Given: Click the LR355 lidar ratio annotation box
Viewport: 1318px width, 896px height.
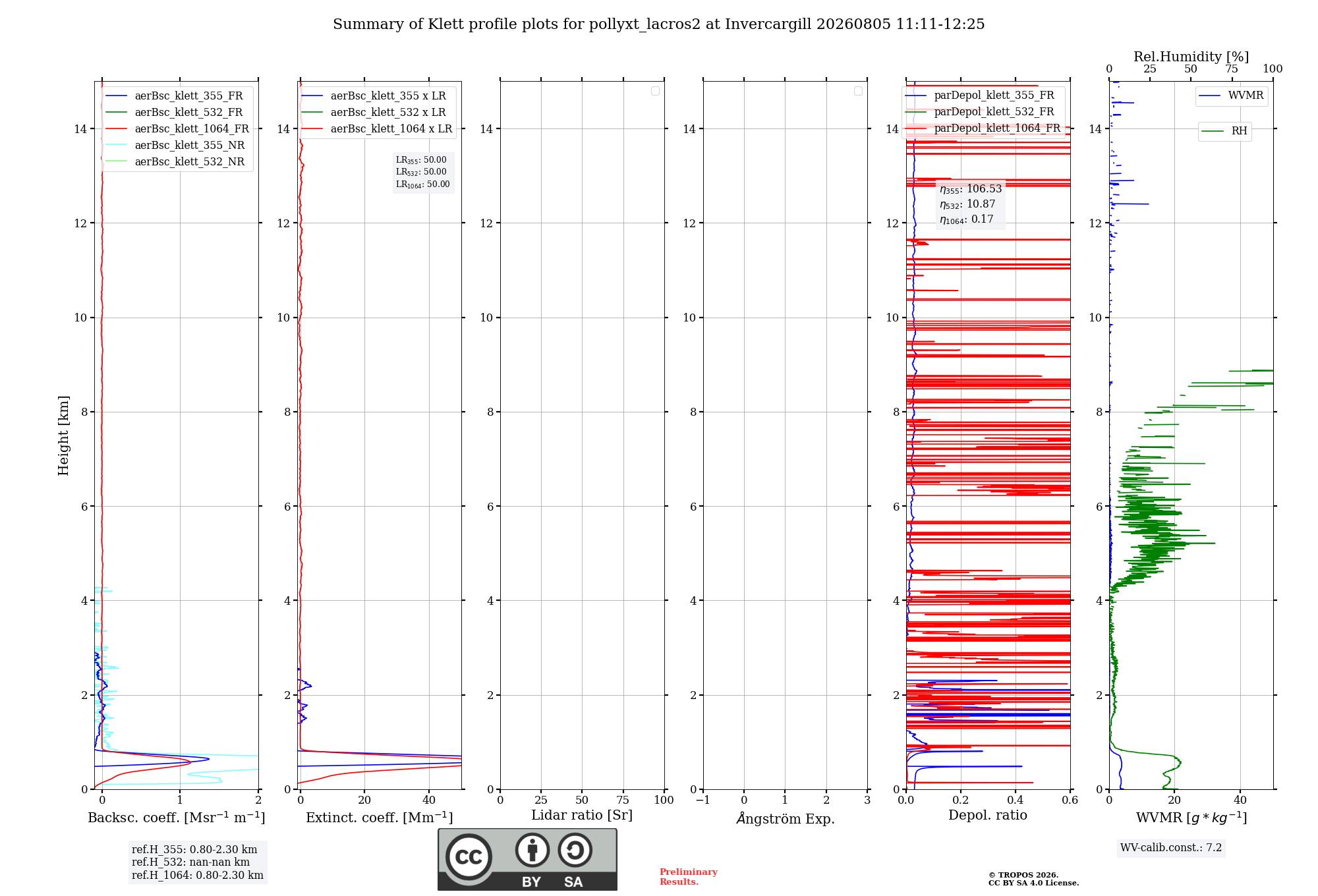Looking at the screenshot, I should click(x=423, y=172).
